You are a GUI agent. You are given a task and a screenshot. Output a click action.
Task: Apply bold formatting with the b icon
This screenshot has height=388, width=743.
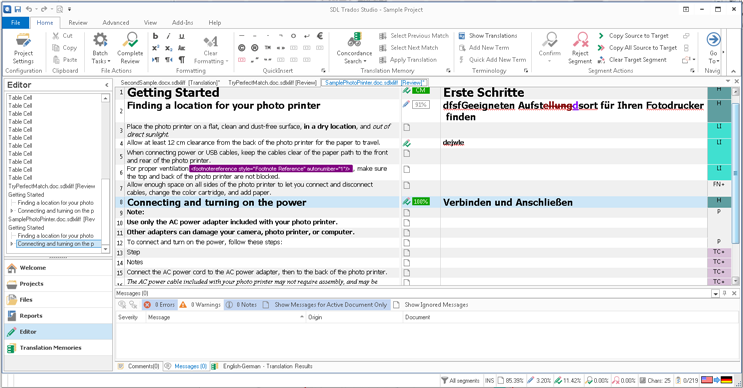click(x=155, y=36)
